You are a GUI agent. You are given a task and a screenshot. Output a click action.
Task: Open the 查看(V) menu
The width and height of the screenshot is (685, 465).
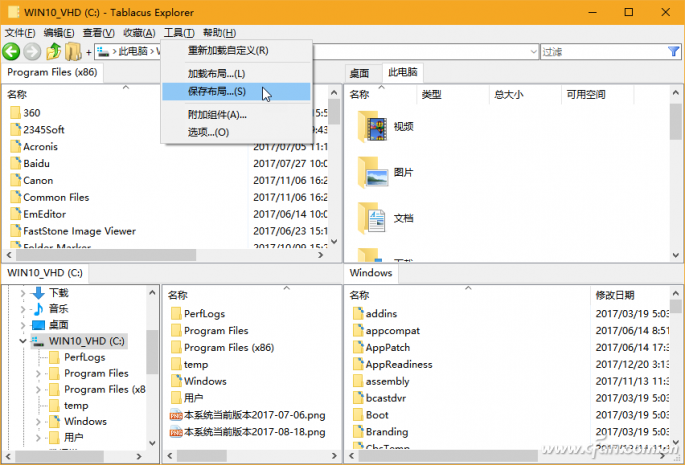[99, 33]
